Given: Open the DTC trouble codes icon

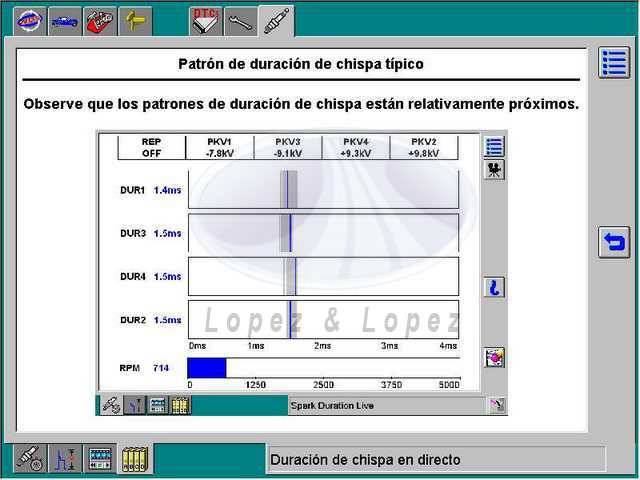Looking at the screenshot, I should (205, 21).
